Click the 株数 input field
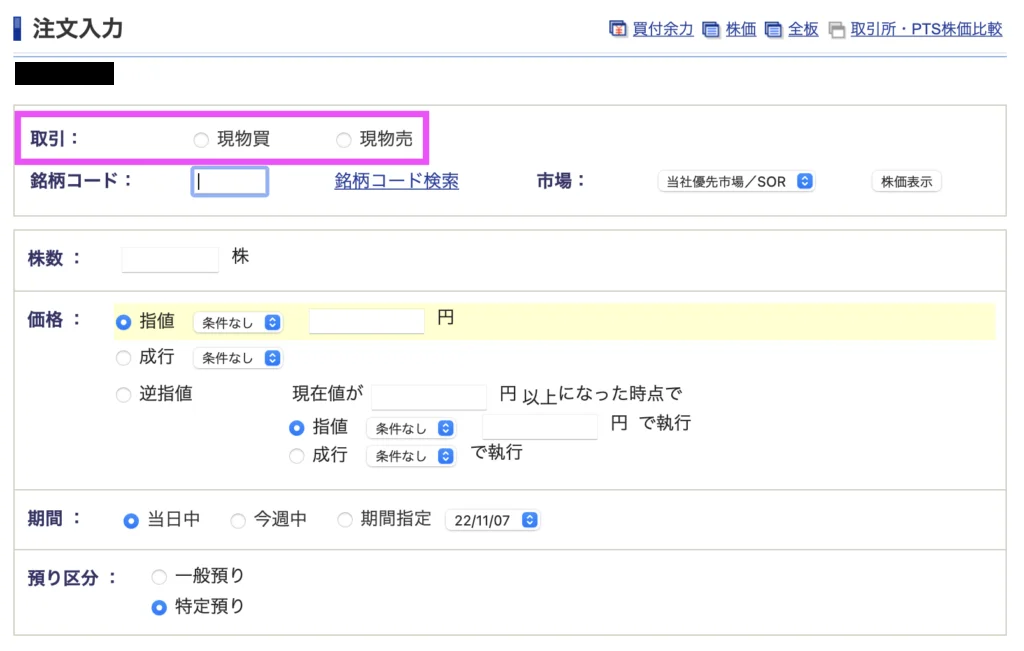This screenshot has width=1024, height=651. [170, 259]
